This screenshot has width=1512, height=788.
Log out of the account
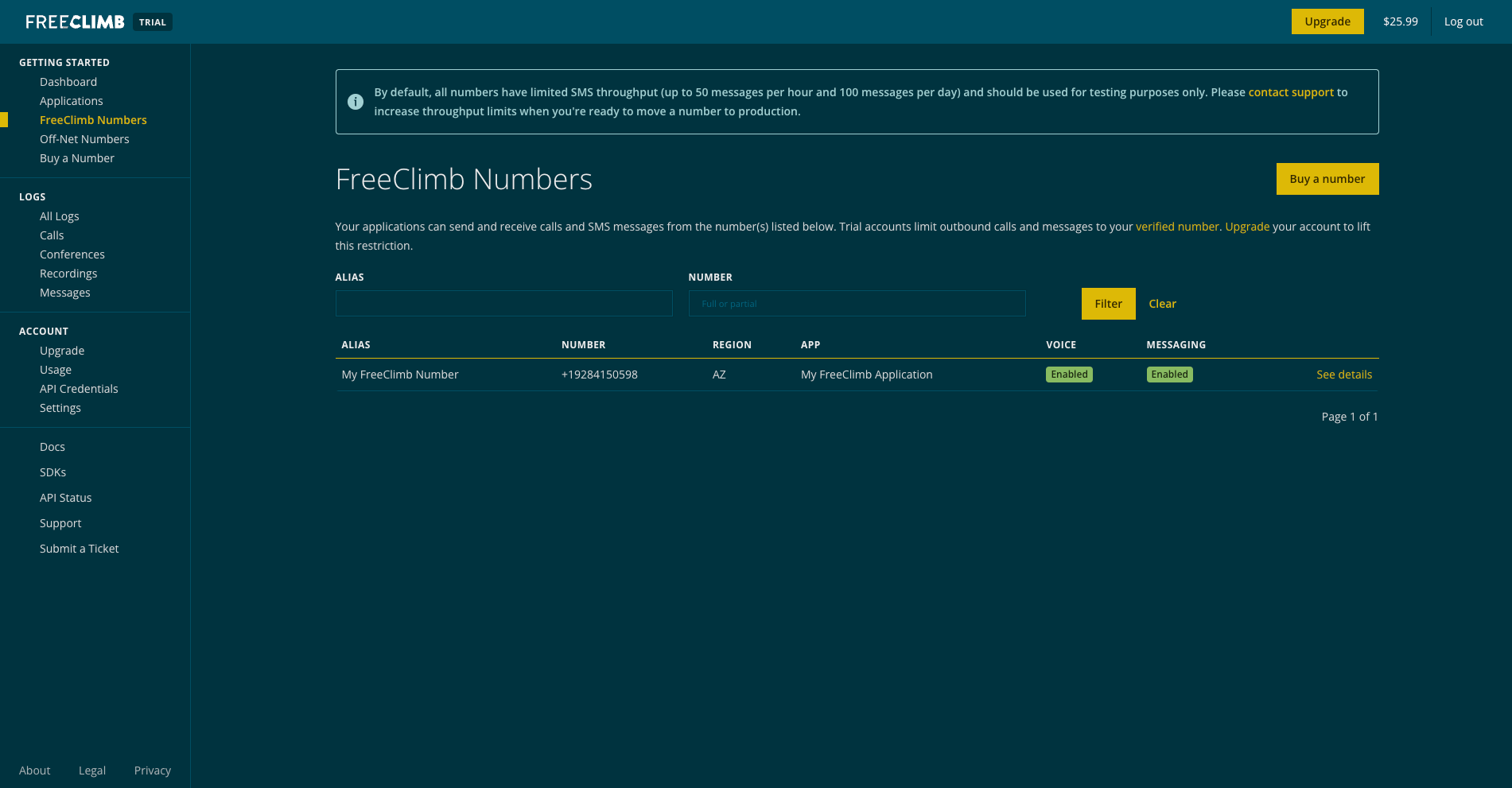coord(1463,21)
